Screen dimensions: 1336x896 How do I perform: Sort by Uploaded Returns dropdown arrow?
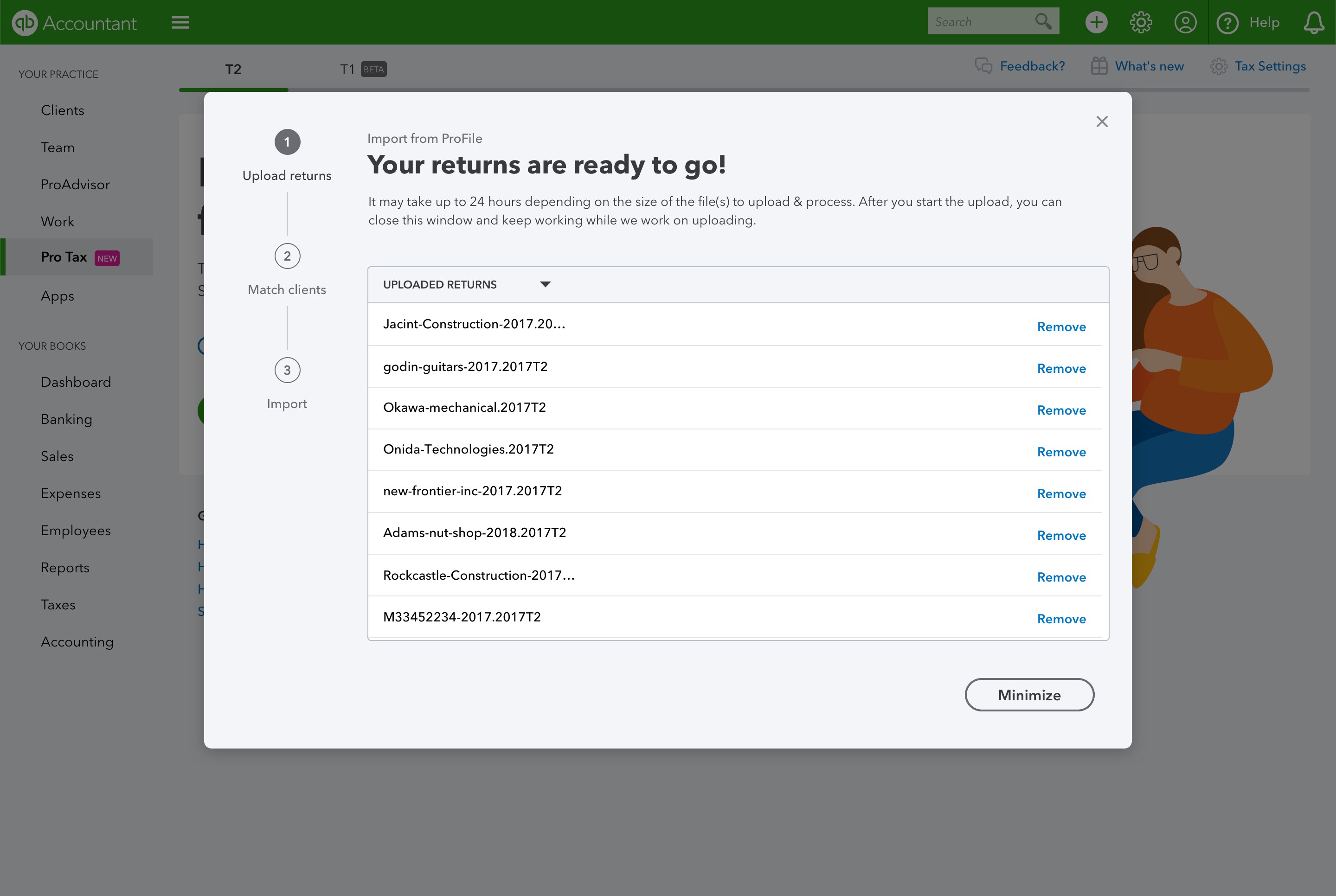click(545, 285)
